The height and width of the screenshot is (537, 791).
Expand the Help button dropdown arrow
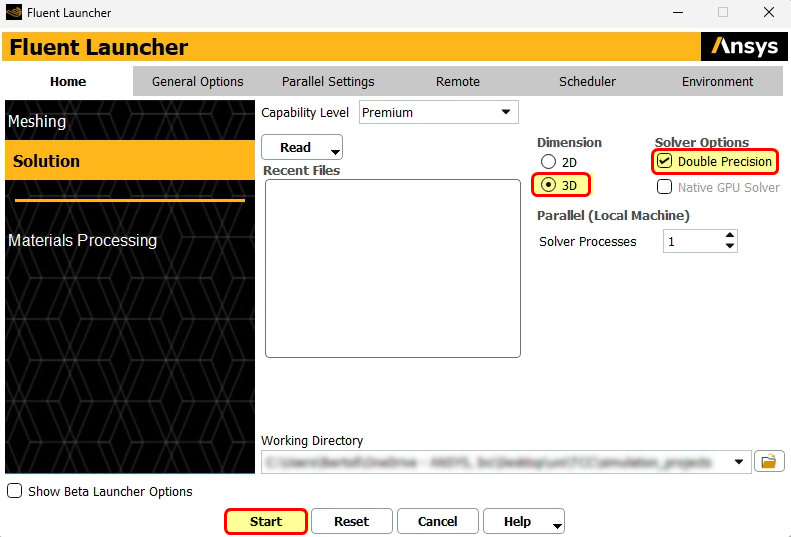pos(557,526)
